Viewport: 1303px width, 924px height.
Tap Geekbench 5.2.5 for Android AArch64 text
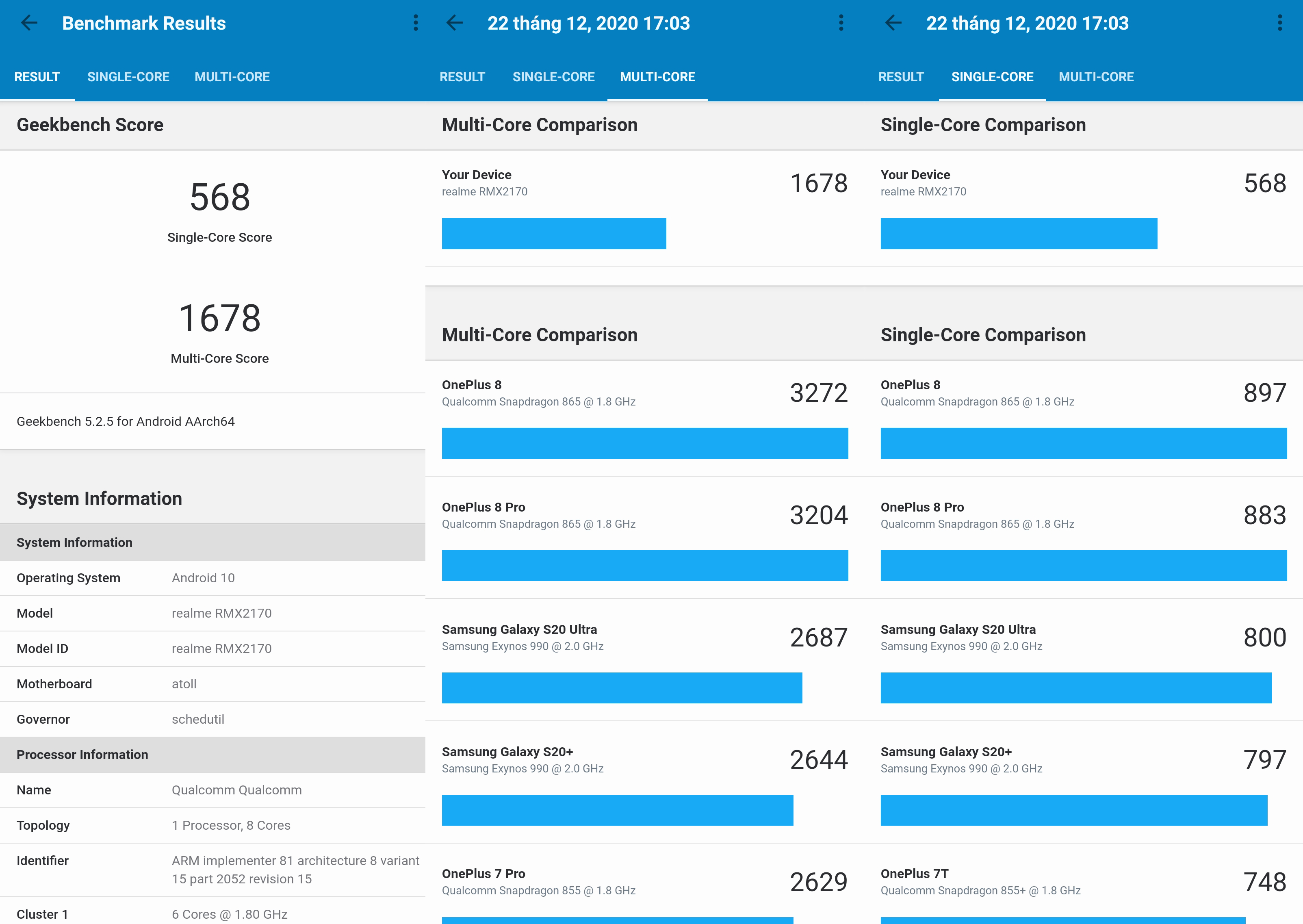click(x=126, y=422)
